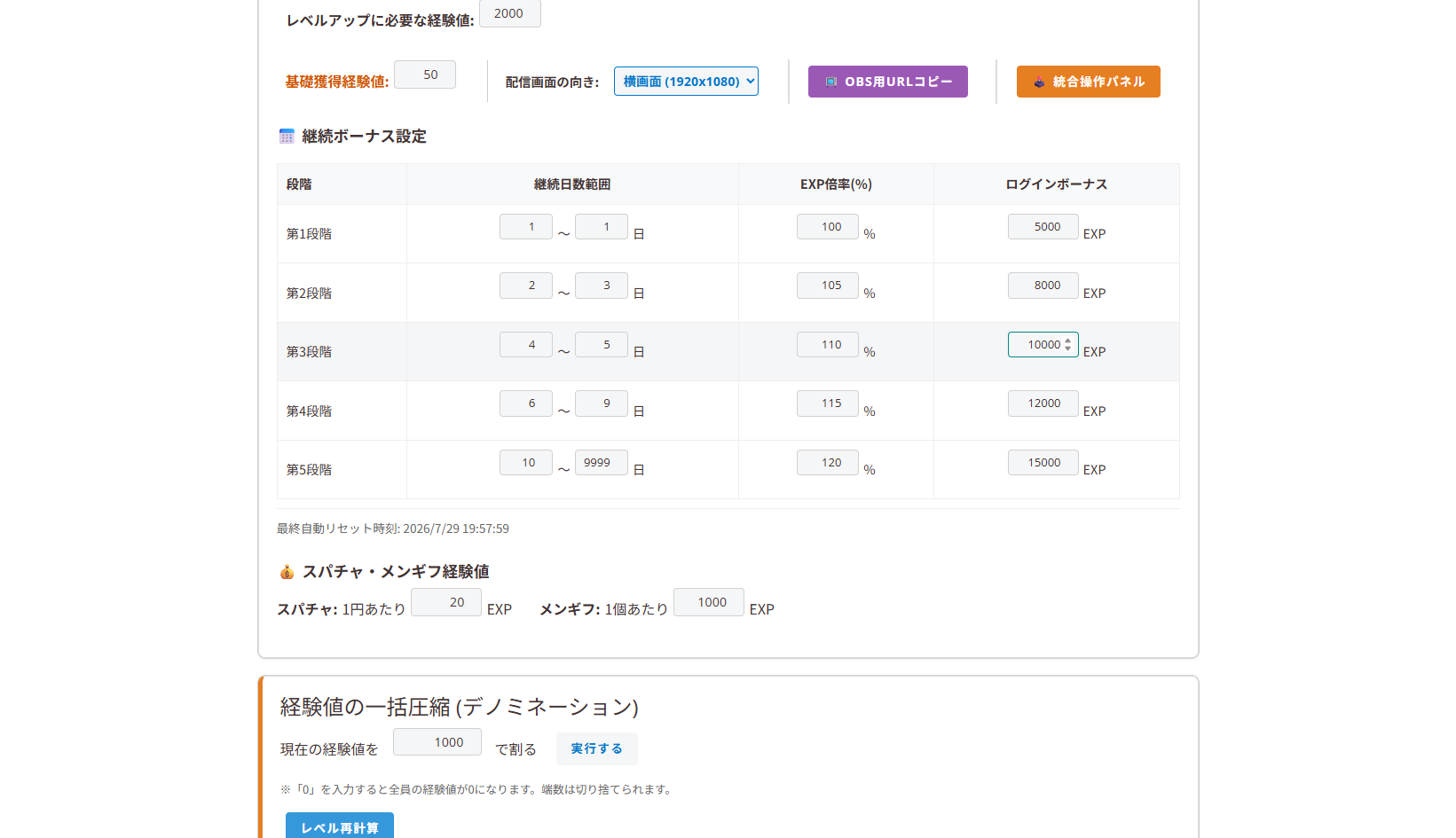1456x838 pixels.
Task: Edit the メンギフ 1個あたり EXP field
Action: coord(709,602)
